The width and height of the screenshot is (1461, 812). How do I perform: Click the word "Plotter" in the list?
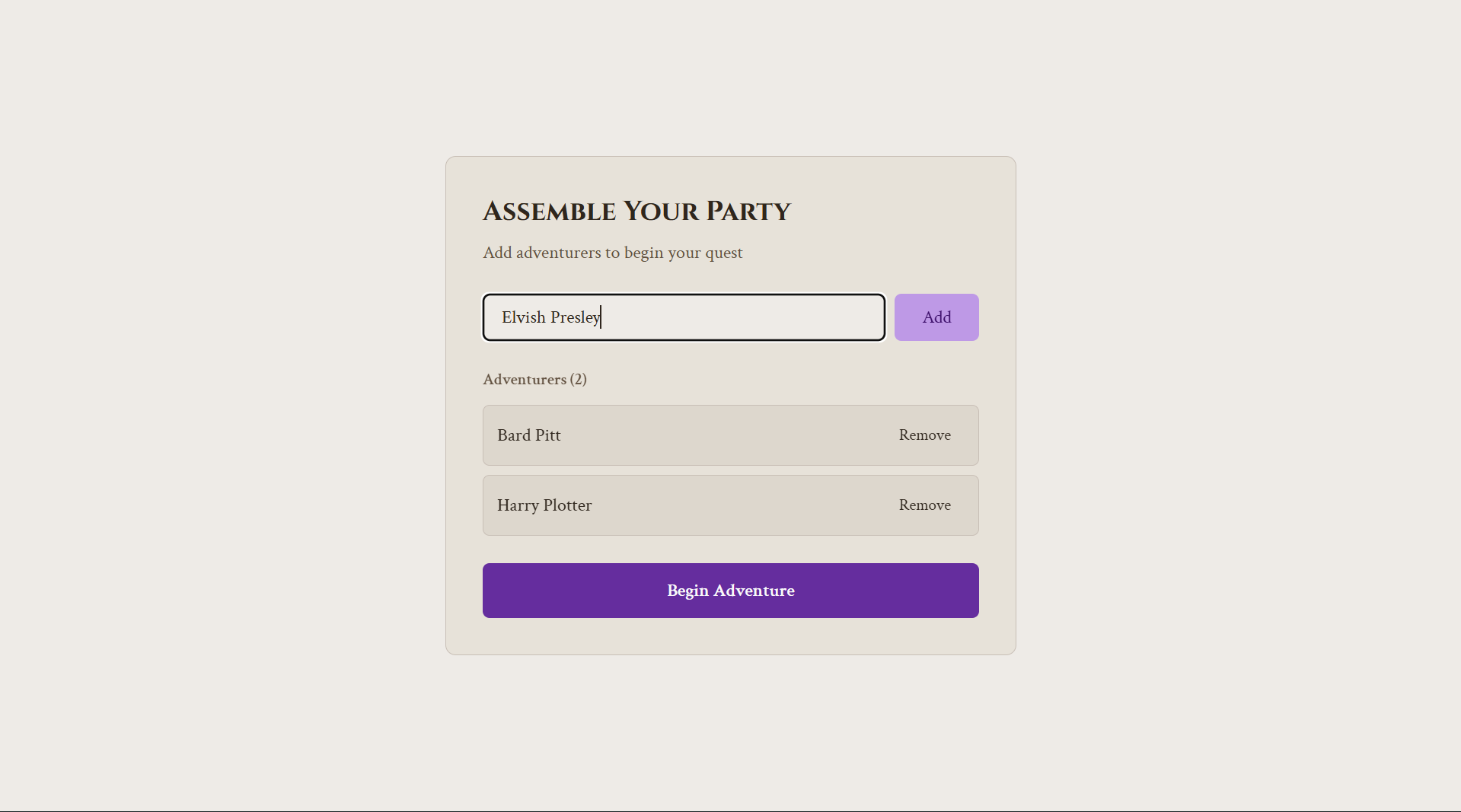pyautogui.click(x=567, y=505)
